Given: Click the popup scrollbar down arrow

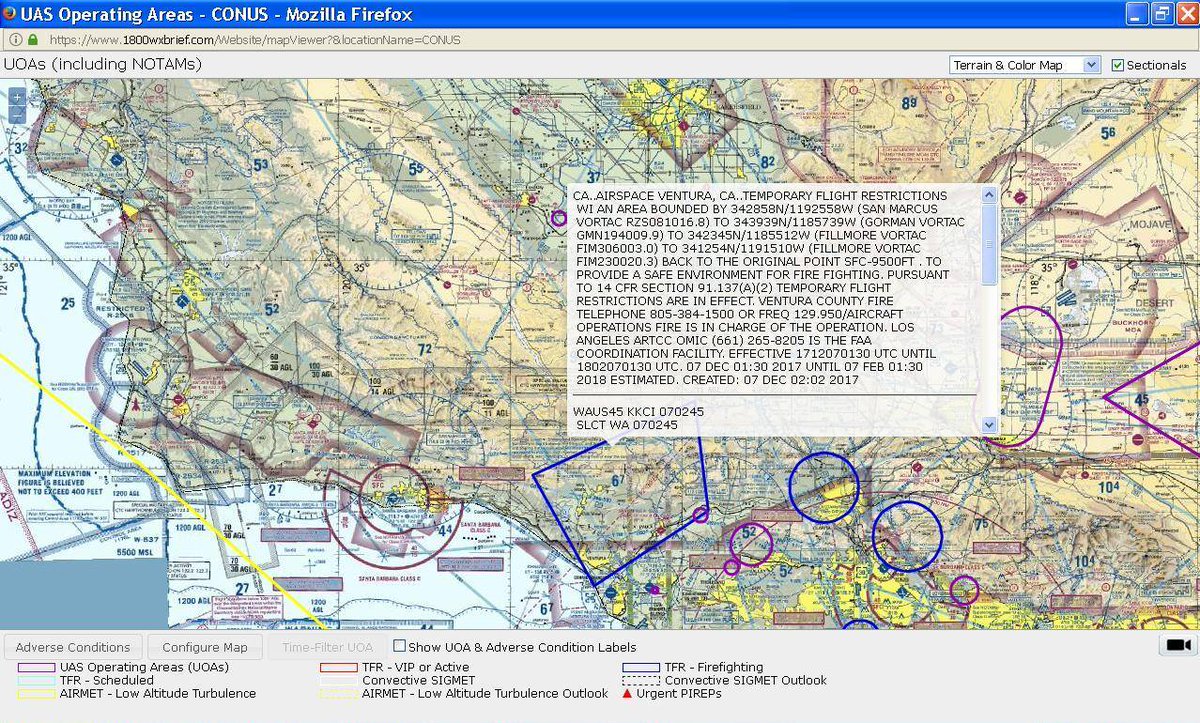Looking at the screenshot, I should tap(989, 424).
